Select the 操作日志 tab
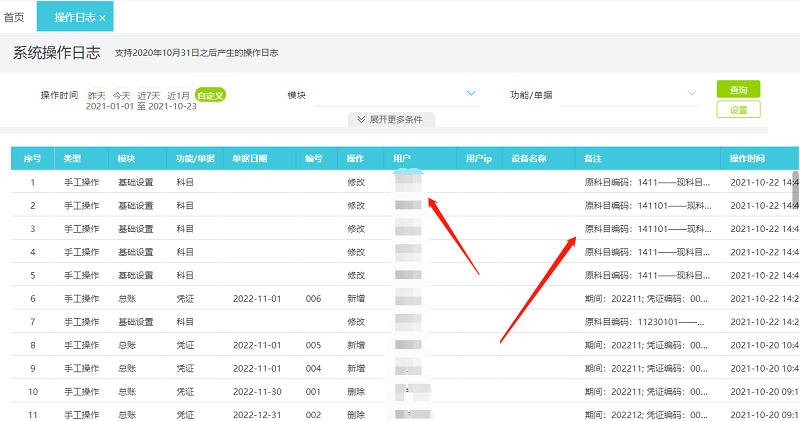The image size is (800, 421). (x=75, y=17)
